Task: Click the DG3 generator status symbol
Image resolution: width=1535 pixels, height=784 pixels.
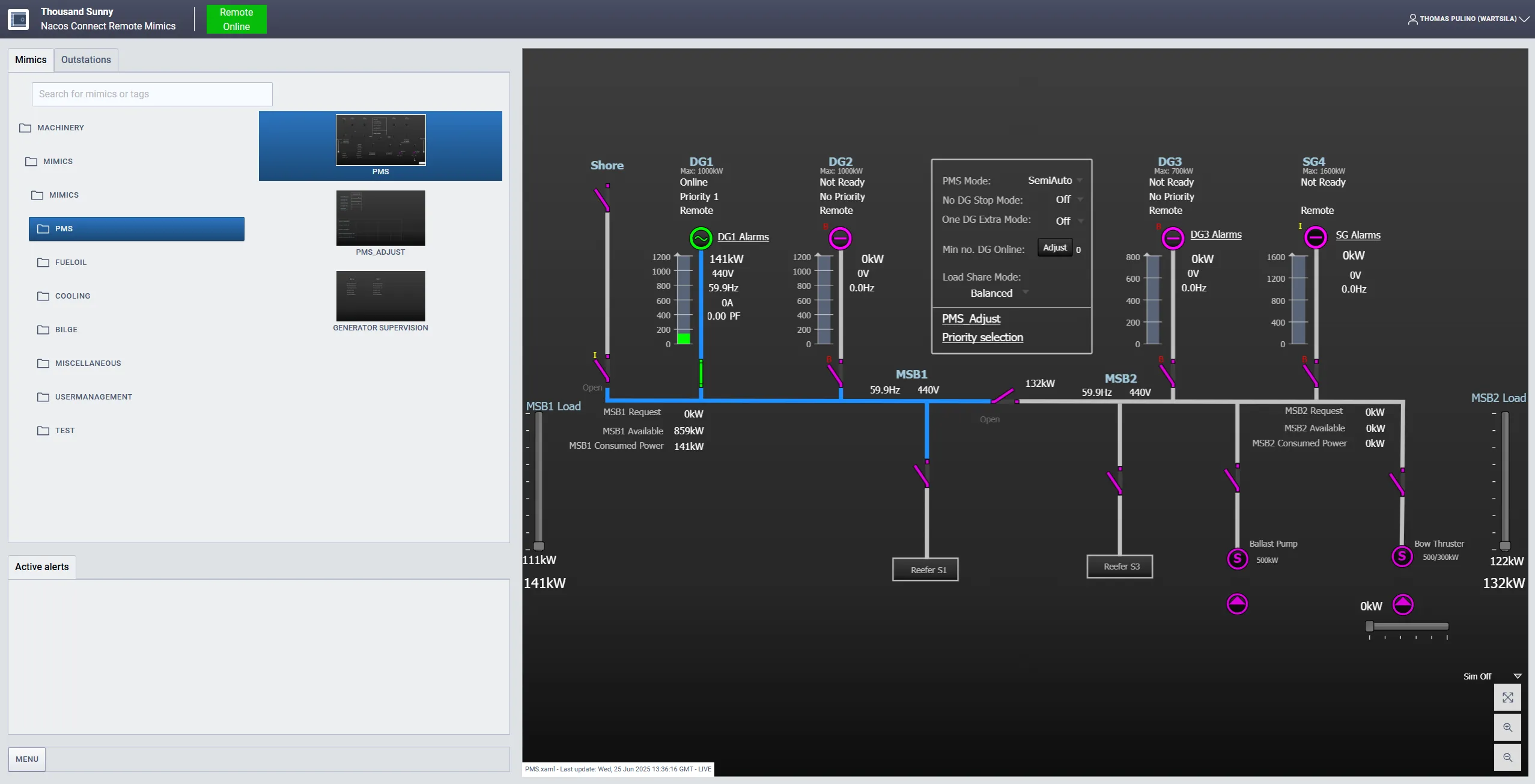Action: coord(1172,239)
